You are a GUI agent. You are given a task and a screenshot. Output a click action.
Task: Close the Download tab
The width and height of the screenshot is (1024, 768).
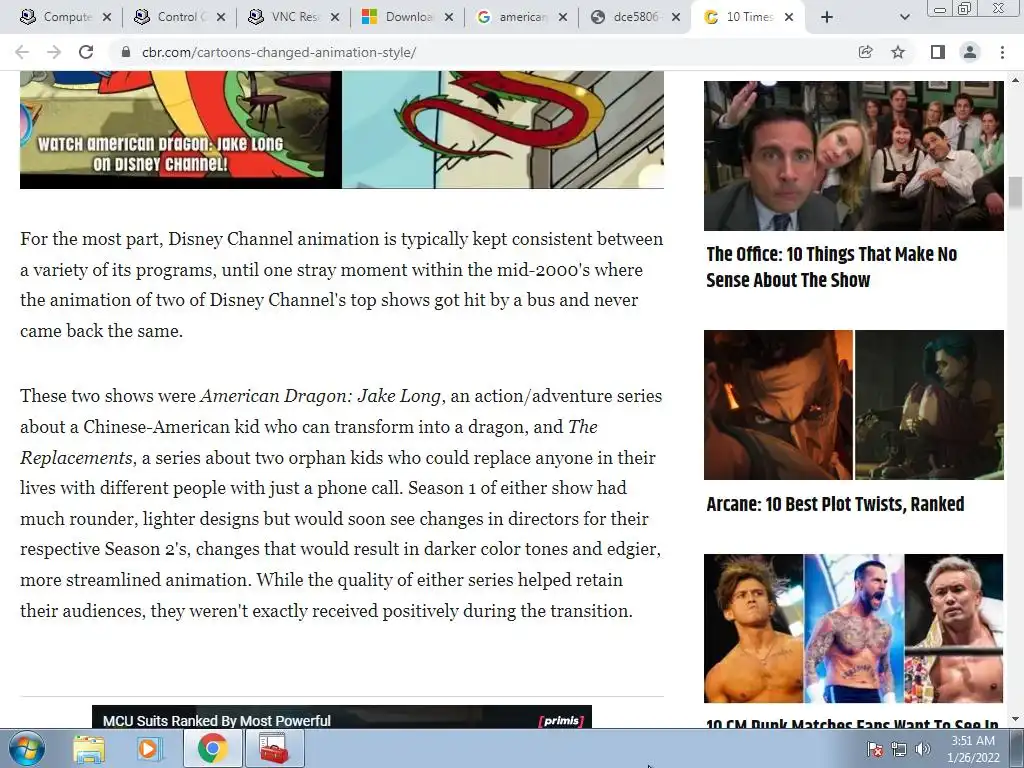(x=449, y=17)
